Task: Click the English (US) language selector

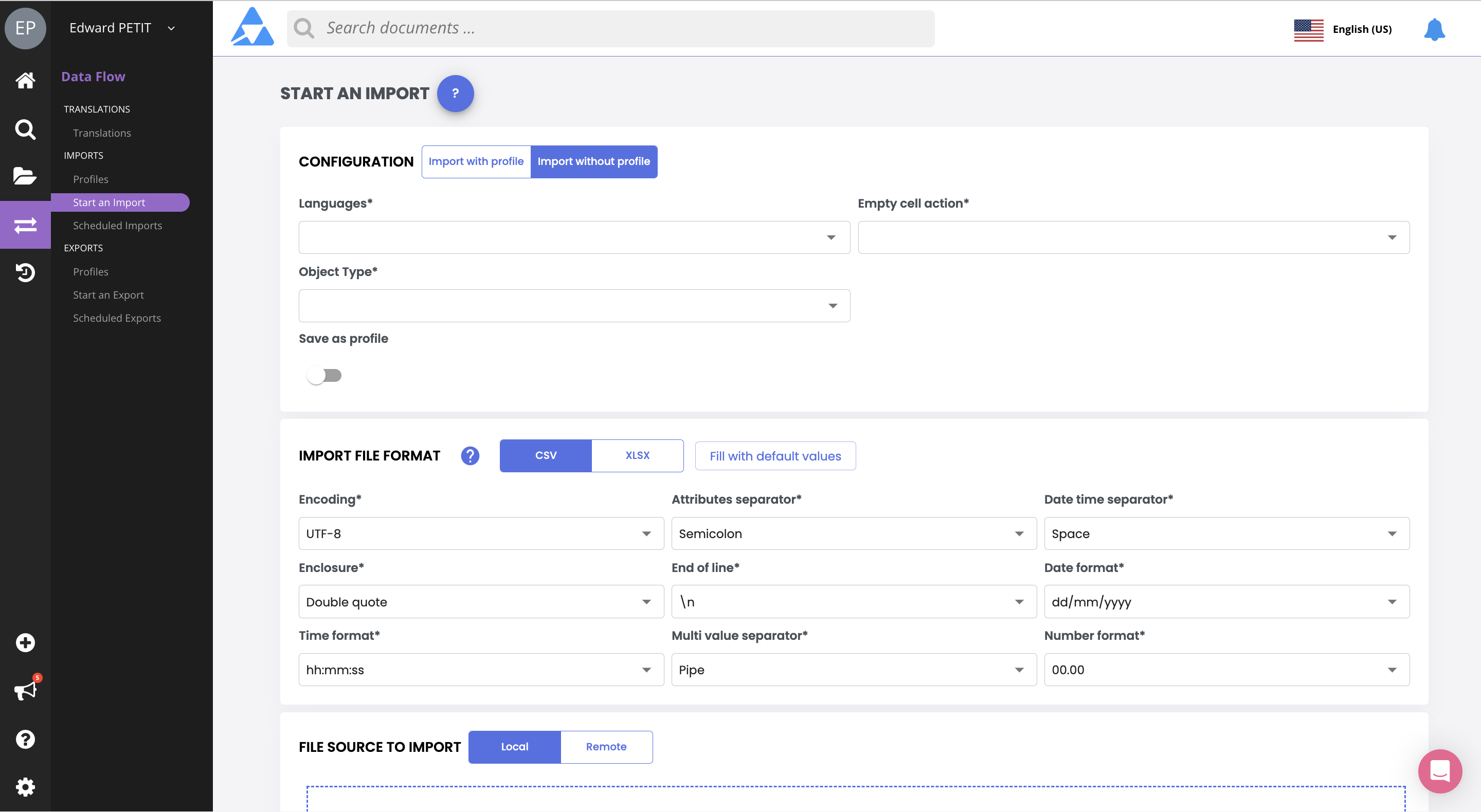Action: (x=1362, y=29)
